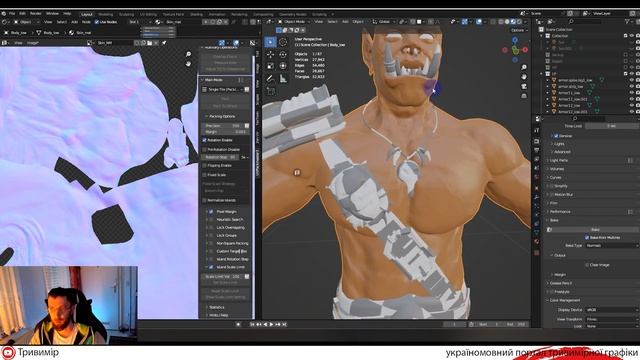Screen dimensions: 640x360
Task: Activate the Scale tool in viewport toolbar
Action: pos(270,66)
